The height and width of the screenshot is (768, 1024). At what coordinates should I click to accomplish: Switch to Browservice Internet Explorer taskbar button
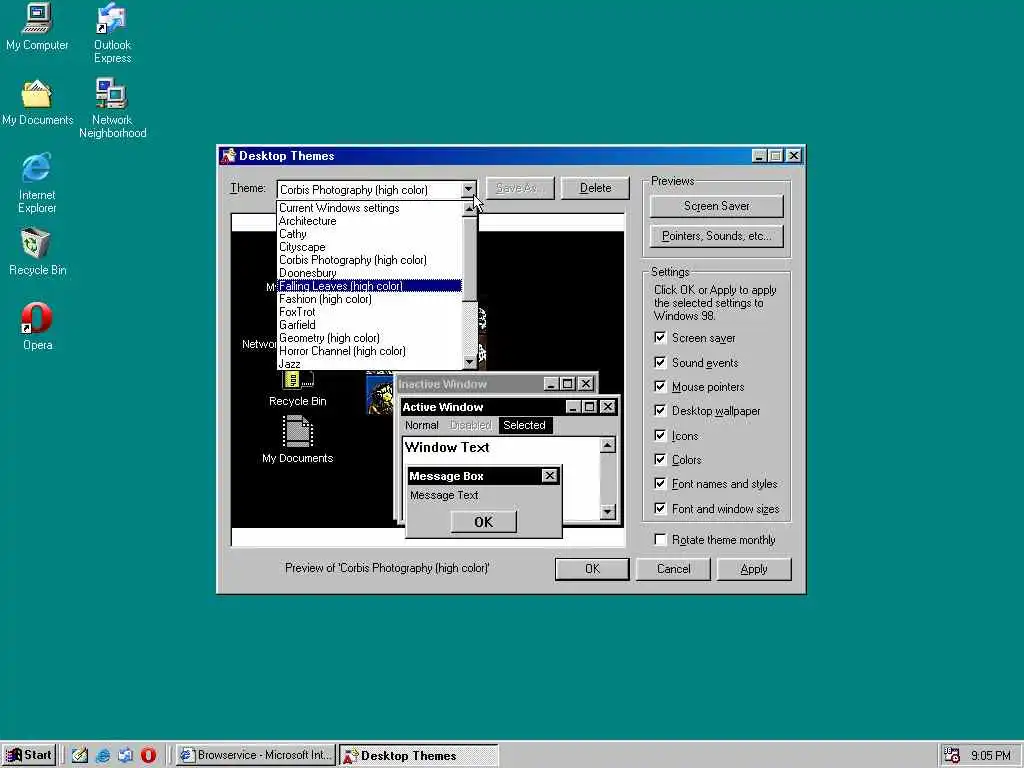(x=256, y=756)
